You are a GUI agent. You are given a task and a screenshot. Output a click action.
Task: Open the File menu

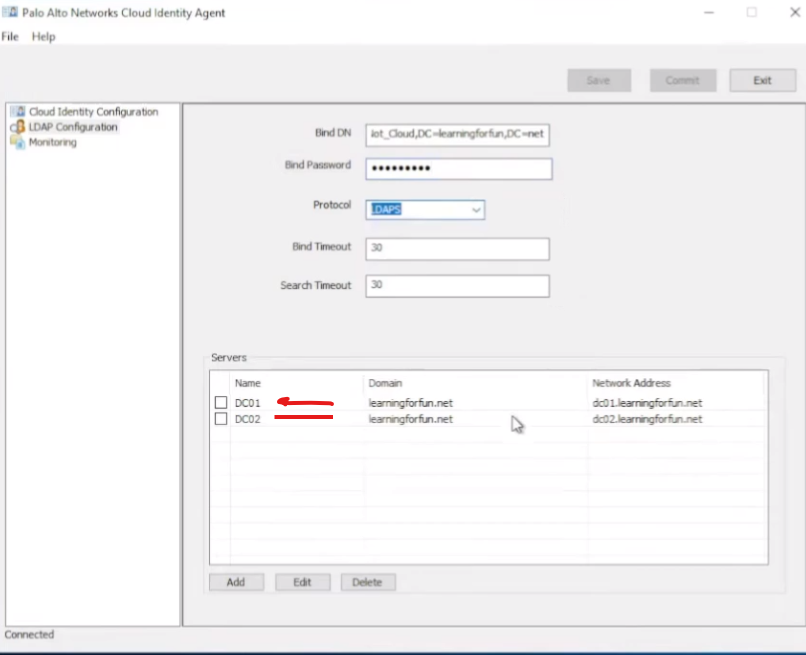(10, 37)
